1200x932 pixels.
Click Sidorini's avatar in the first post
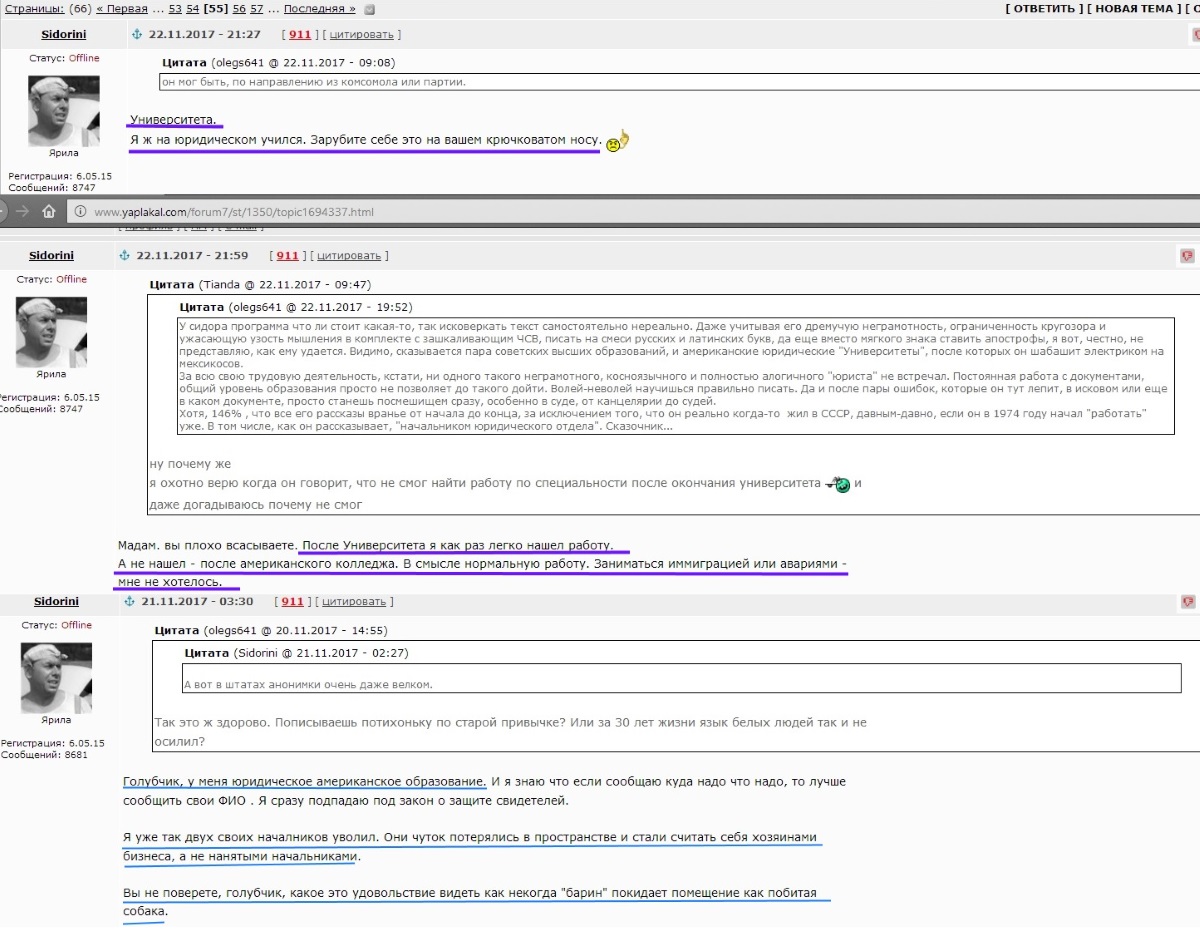(x=63, y=112)
